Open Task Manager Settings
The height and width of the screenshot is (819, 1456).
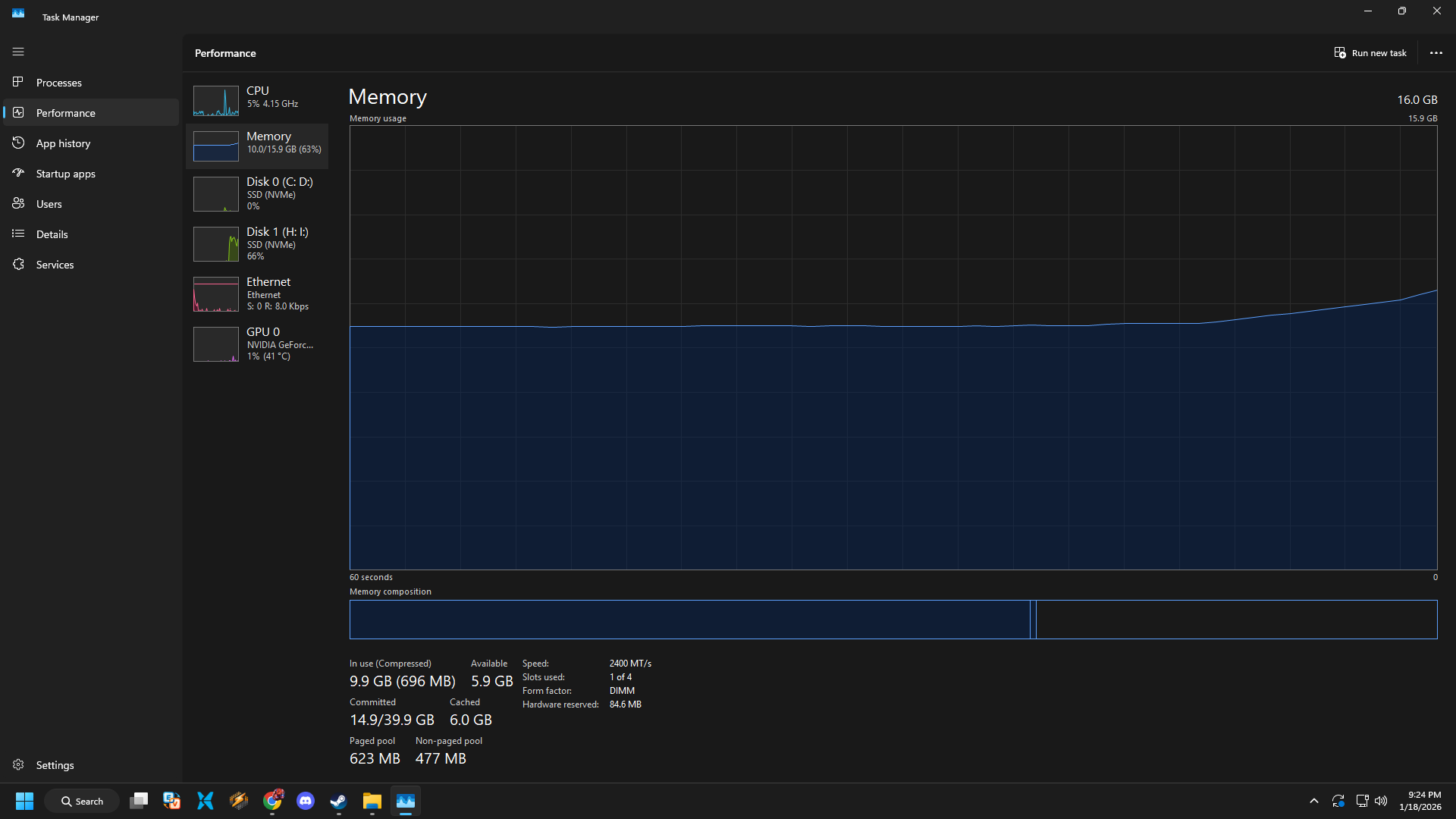[x=55, y=765]
